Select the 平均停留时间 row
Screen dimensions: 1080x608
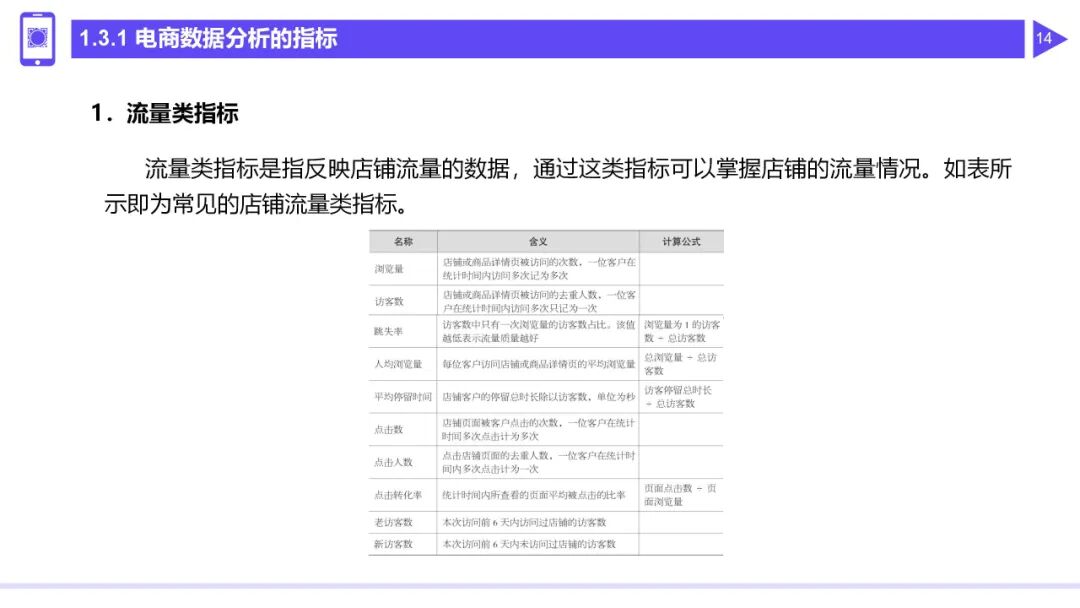(404, 396)
